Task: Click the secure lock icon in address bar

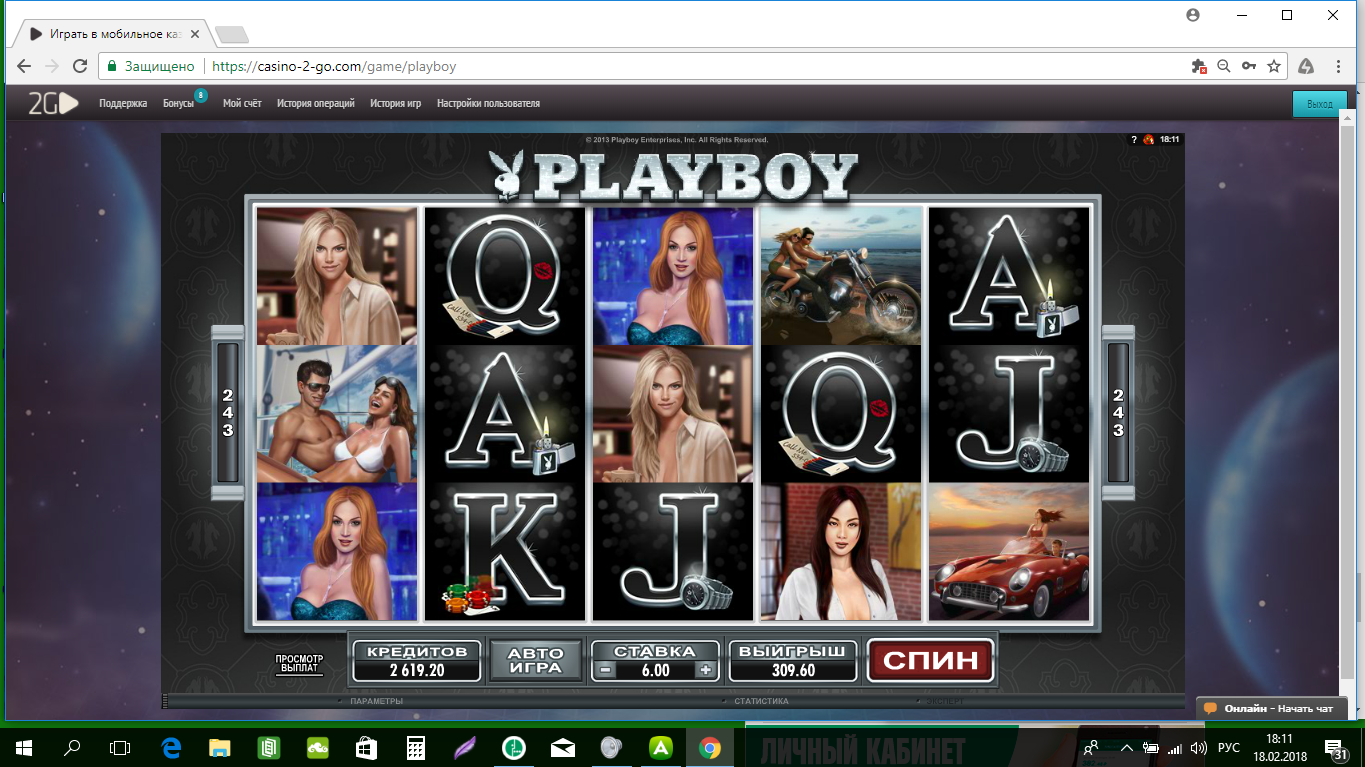Action: coord(113,67)
